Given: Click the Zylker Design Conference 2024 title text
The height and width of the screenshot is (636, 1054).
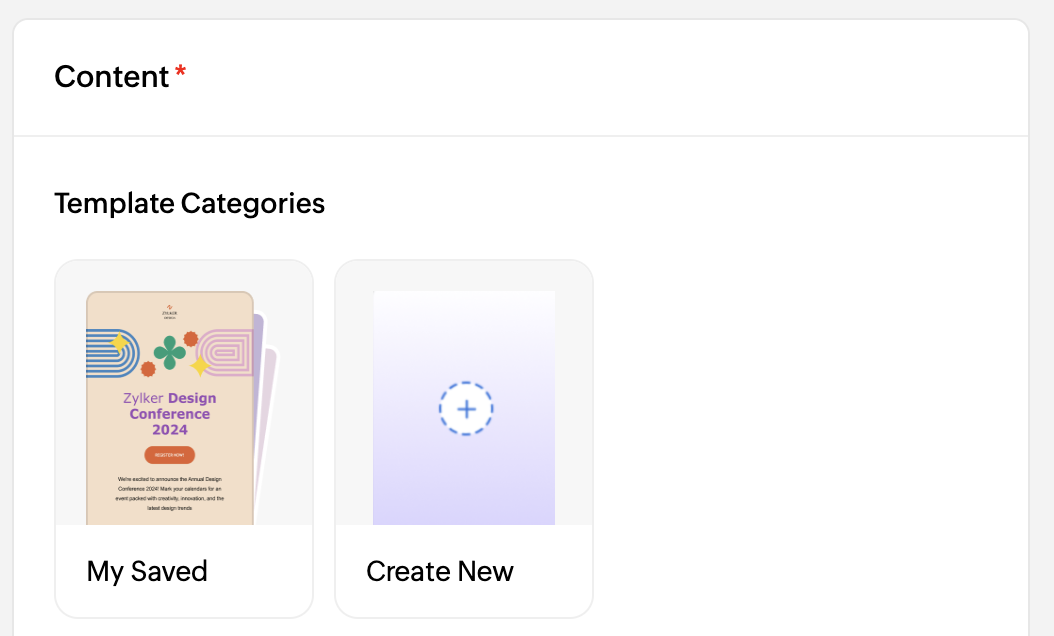Looking at the screenshot, I should [x=169, y=414].
